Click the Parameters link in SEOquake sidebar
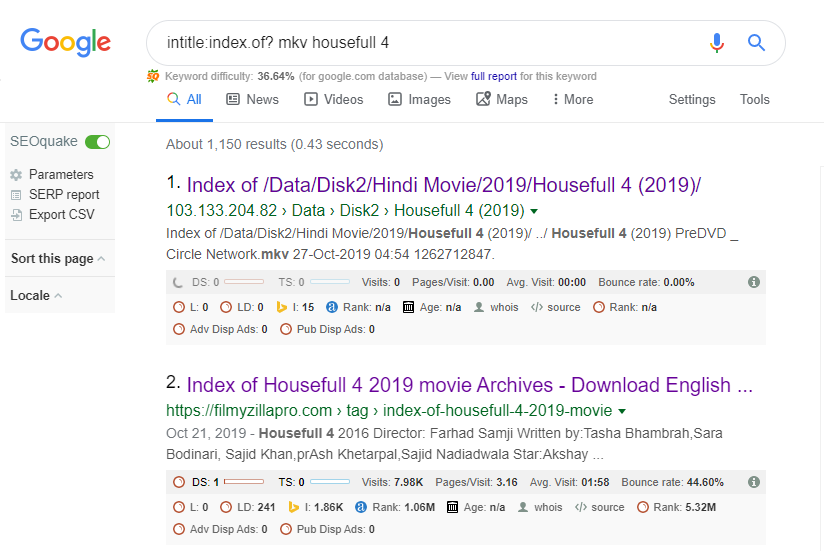This screenshot has width=824, height=551. [x=61, y=174]
